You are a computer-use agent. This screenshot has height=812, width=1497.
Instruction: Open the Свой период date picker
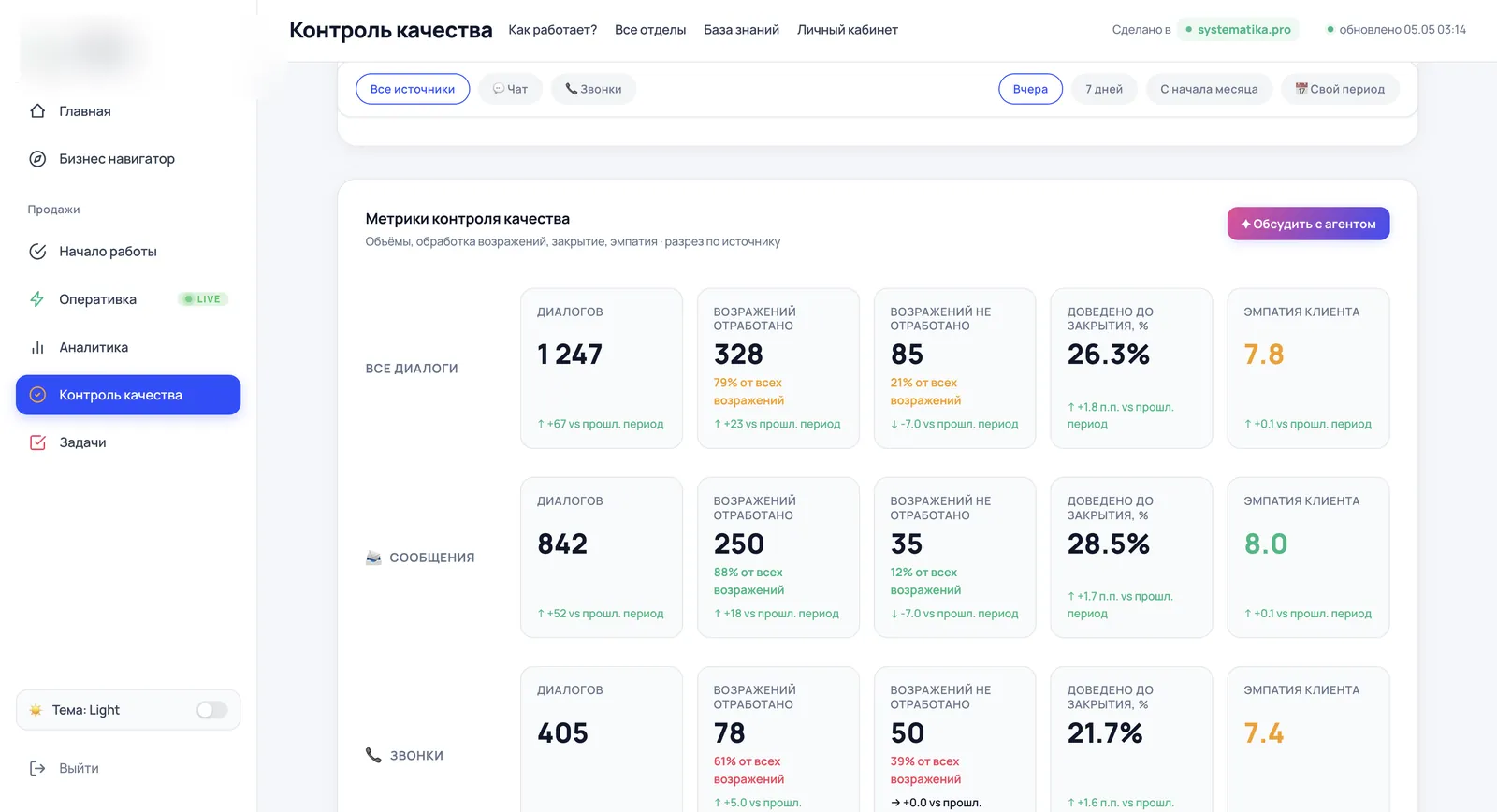(x=1340, y=89)
